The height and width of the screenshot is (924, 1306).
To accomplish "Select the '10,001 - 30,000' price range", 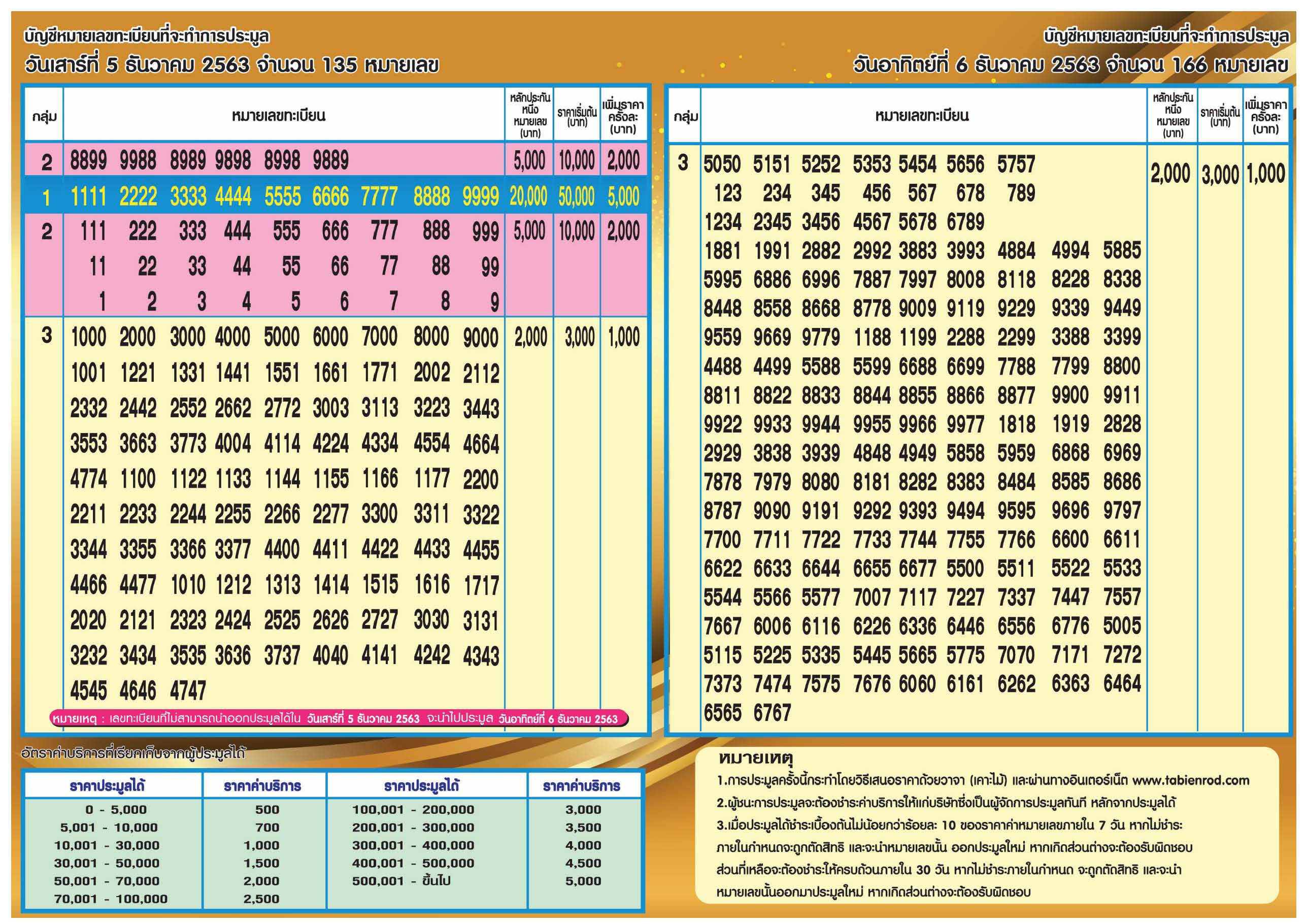I will pyautogui.click(x=107, y=845).
